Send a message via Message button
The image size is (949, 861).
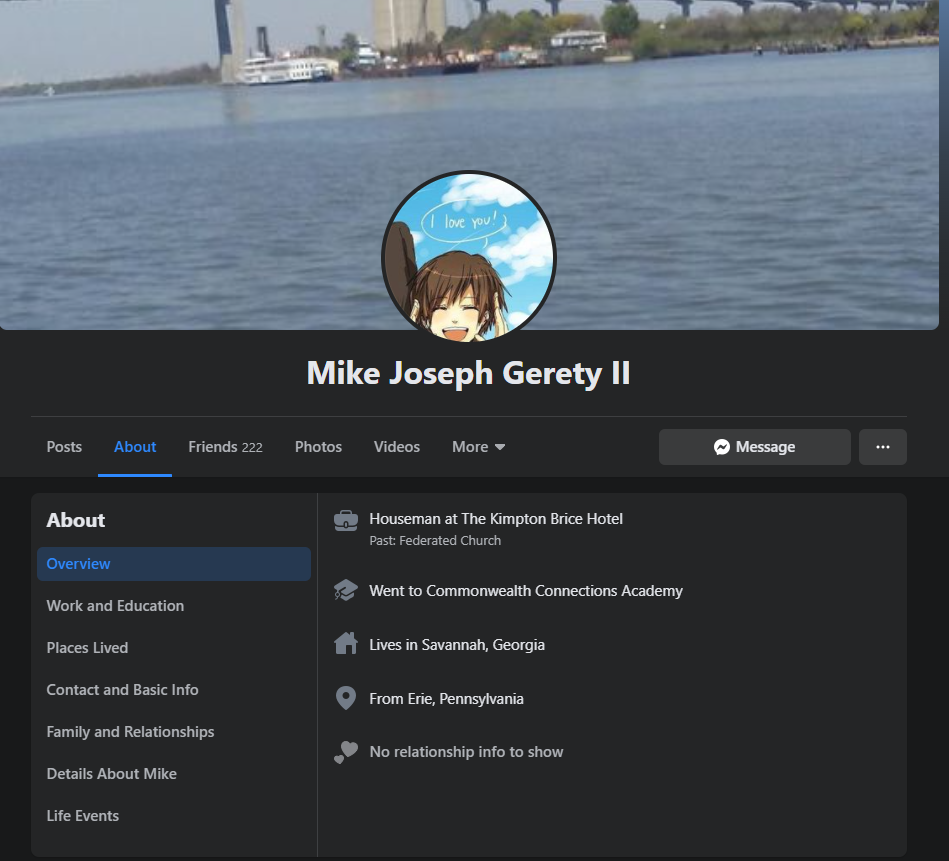click(754, 447)
